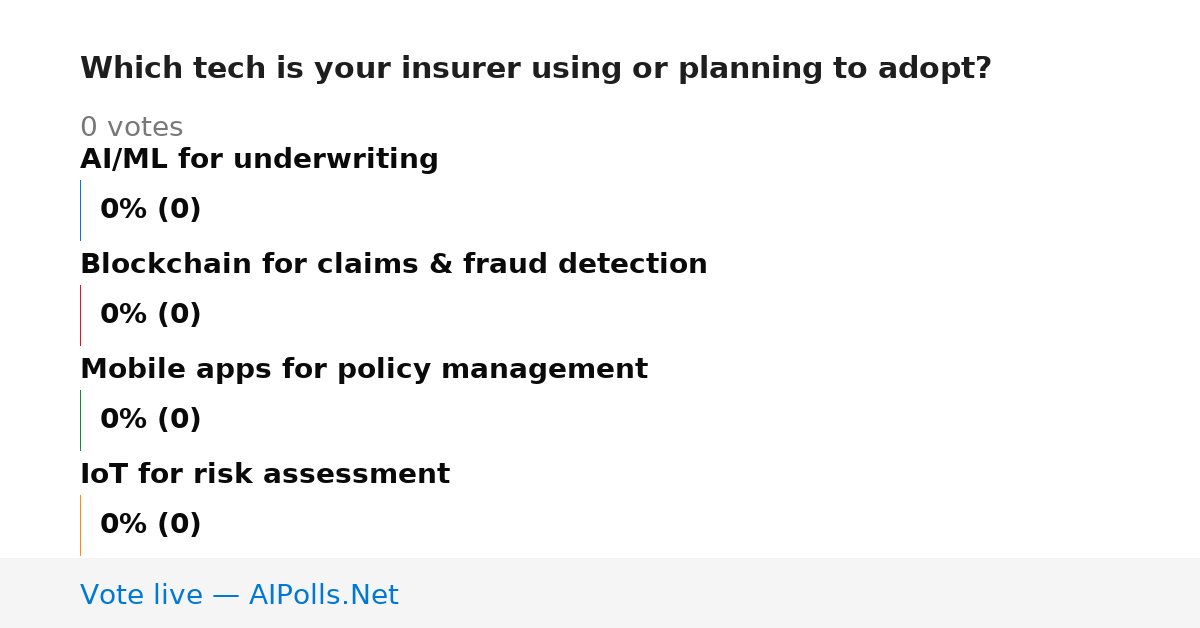
Task: Click the poll question heading
Action: (535, 69)
